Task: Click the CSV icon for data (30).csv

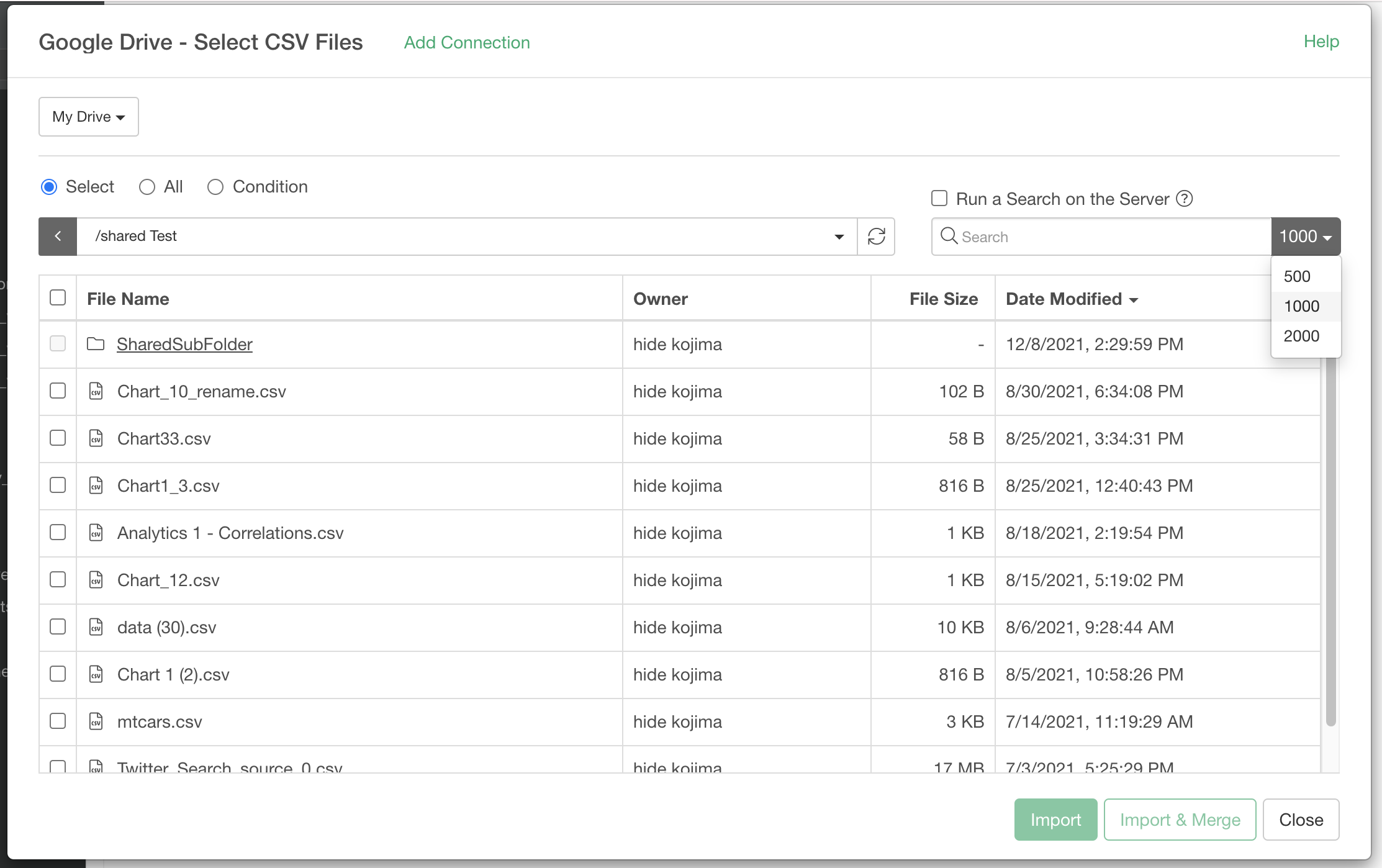Action: (x=96, y=627)
